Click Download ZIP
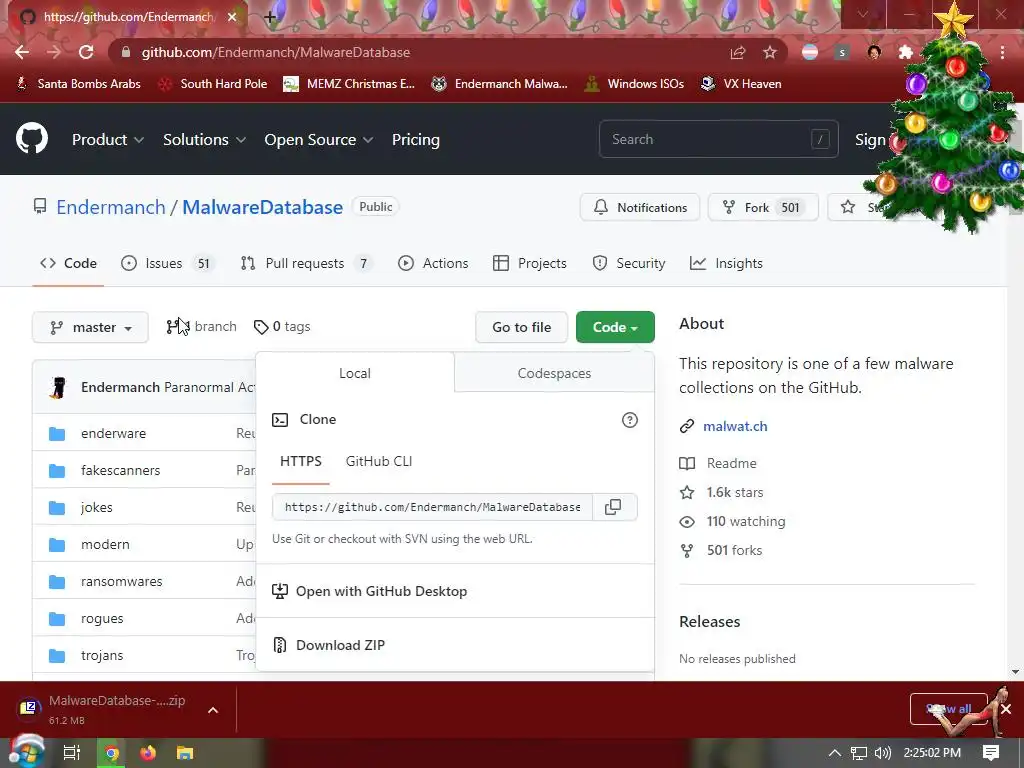The image size is (1024, 768). coord(340,645)
